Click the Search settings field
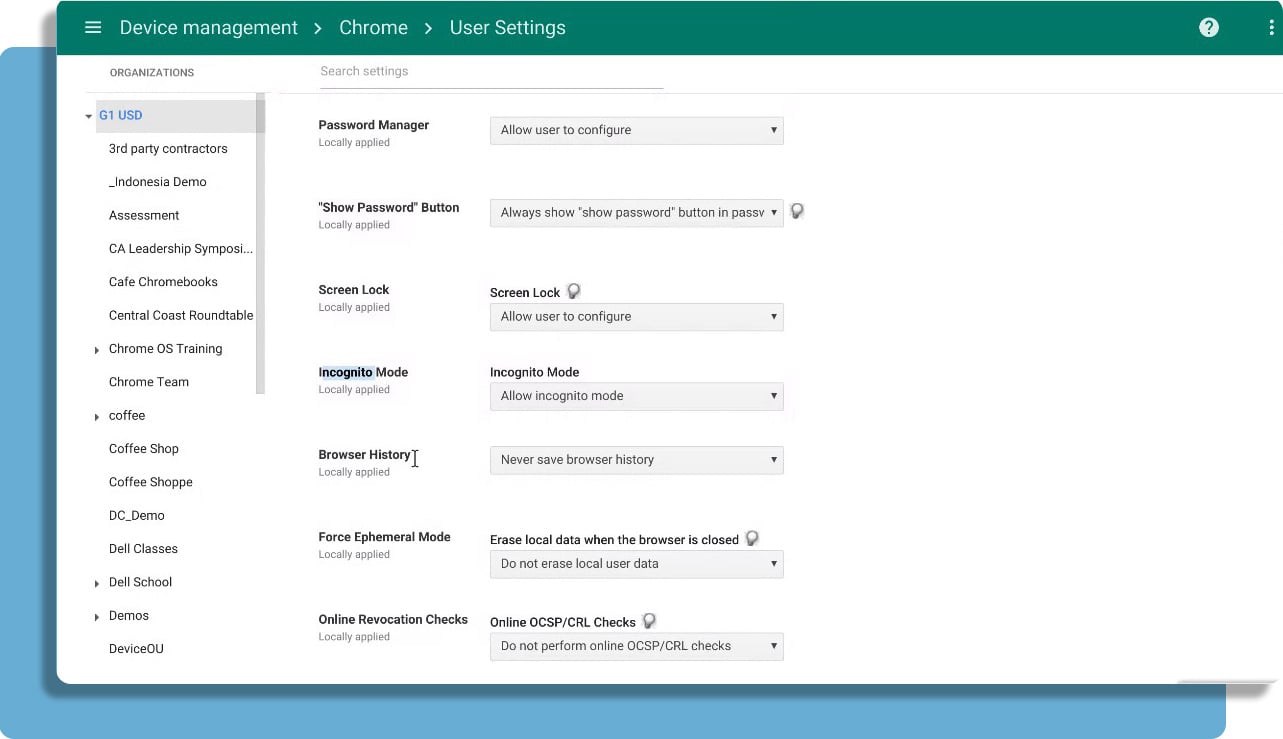This screenshot has height=739, width=1283. pyautogui.click(x=490, y=72)
